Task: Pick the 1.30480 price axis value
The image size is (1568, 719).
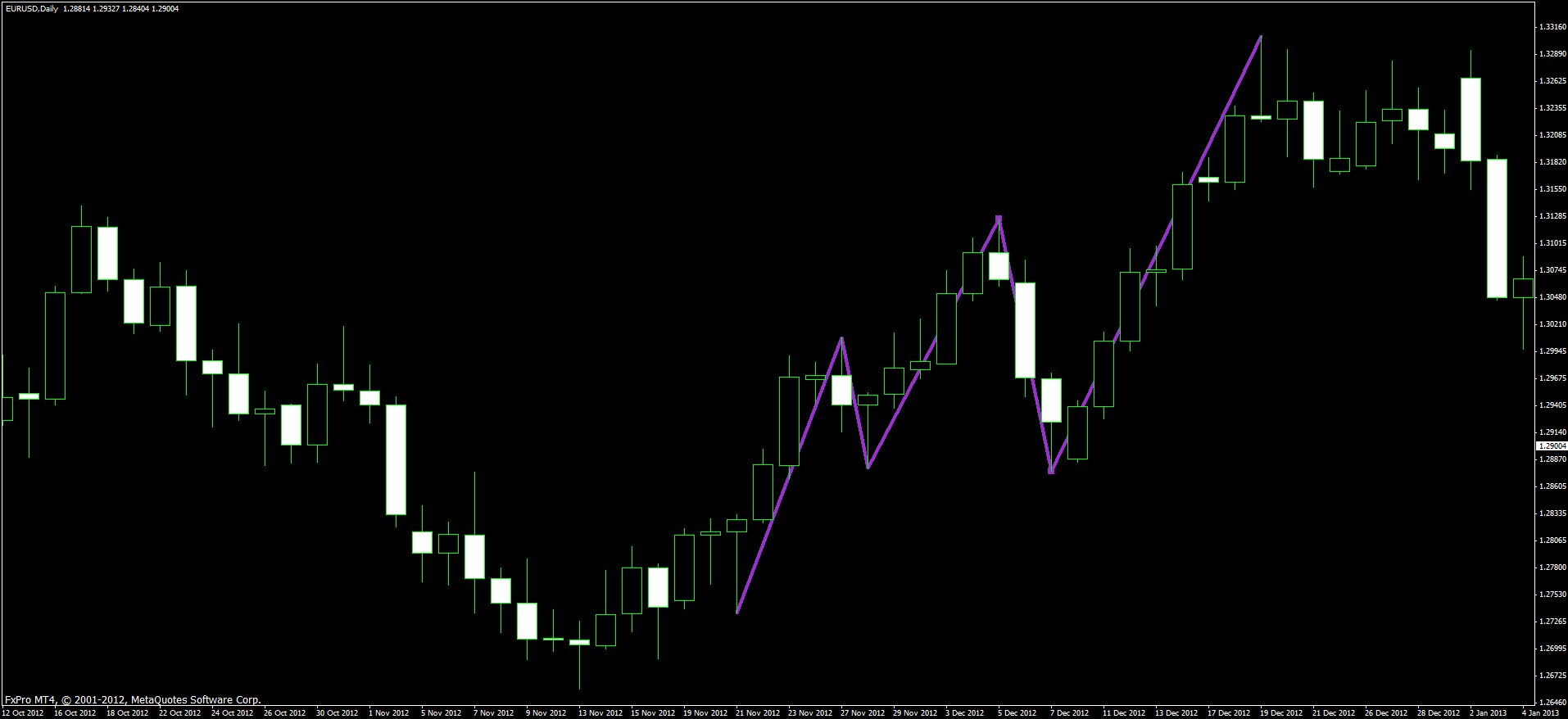Action: [x=1552, y=297]
